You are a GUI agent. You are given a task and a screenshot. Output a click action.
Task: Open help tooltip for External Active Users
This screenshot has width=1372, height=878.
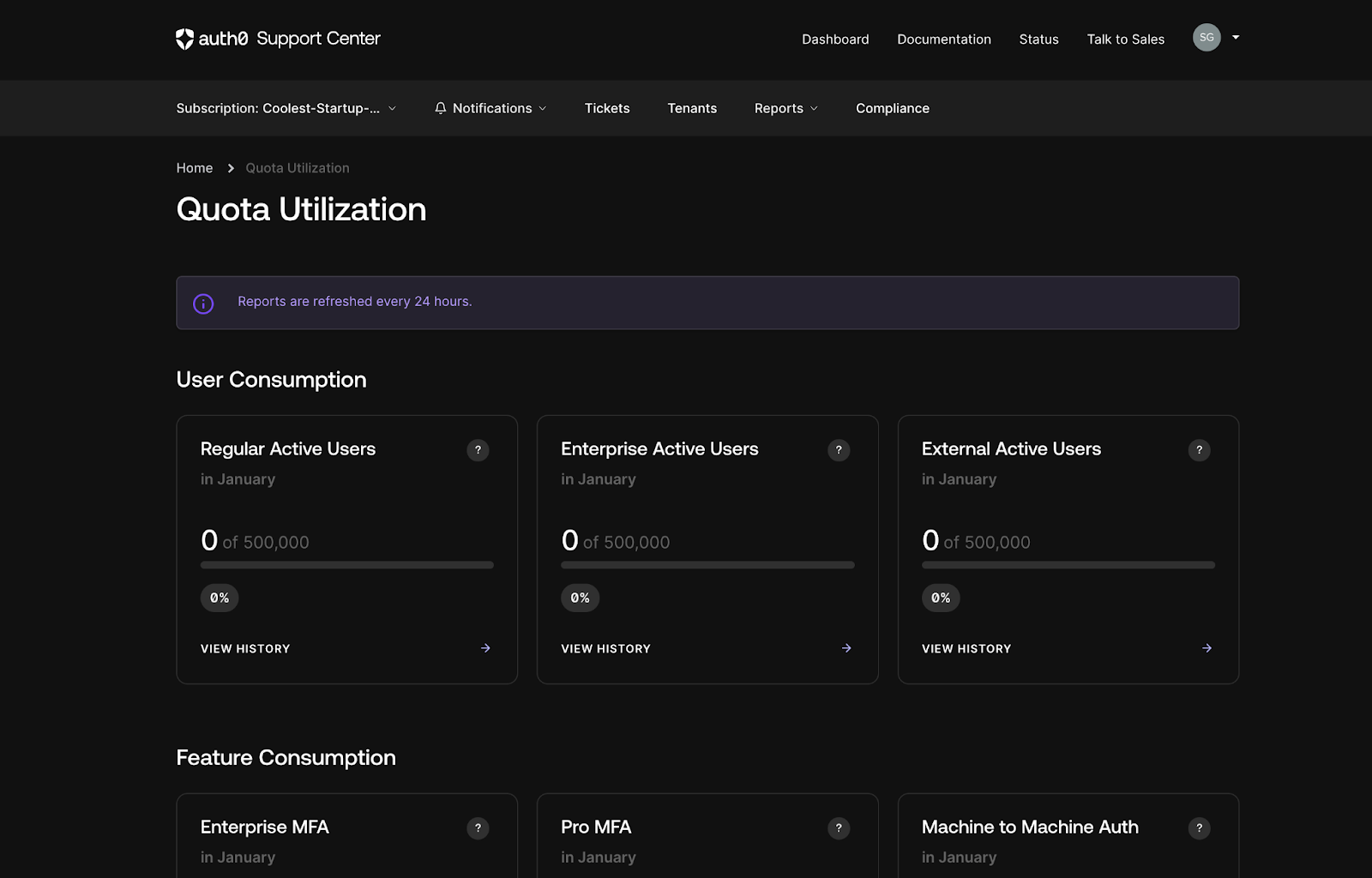[1199, 449]
